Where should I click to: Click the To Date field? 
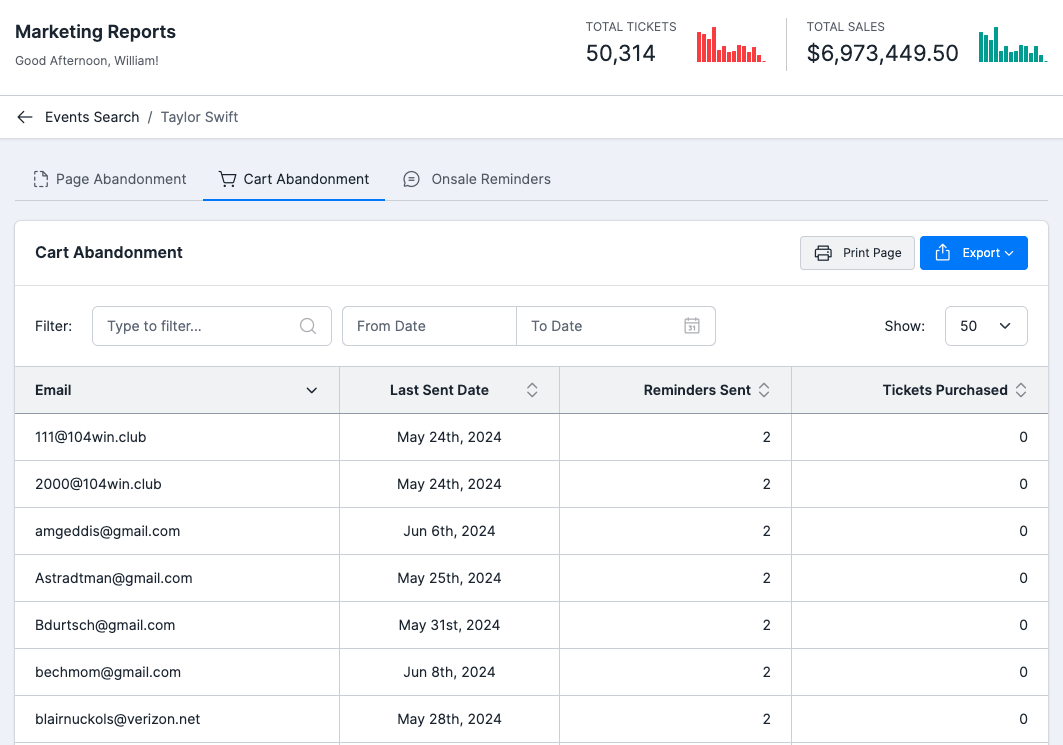(600, 326)
